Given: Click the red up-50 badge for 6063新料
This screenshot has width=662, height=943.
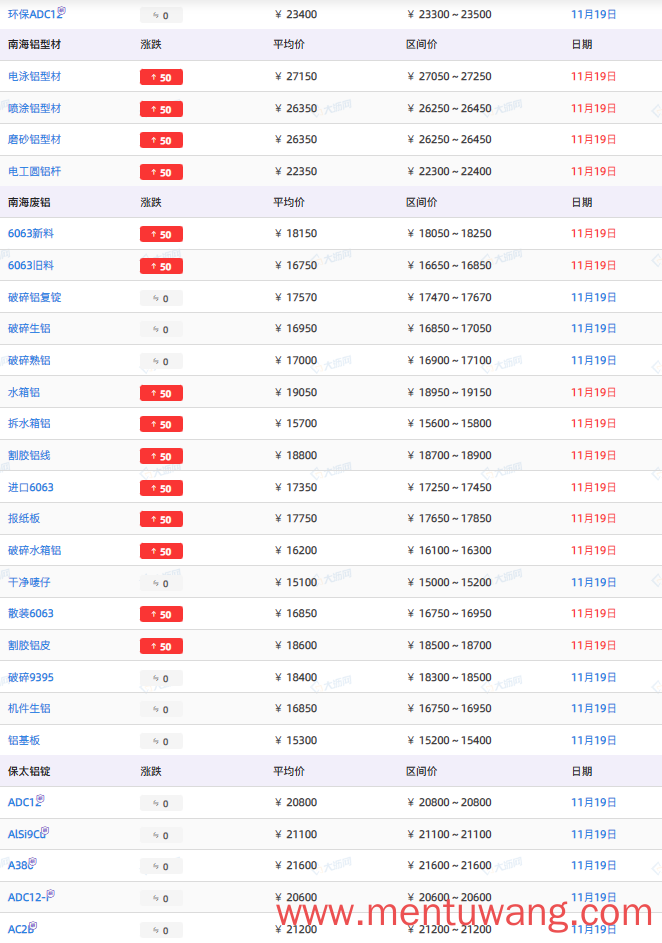Looking at the screenshot, I should pyautogui.click(x=161, y=234).
